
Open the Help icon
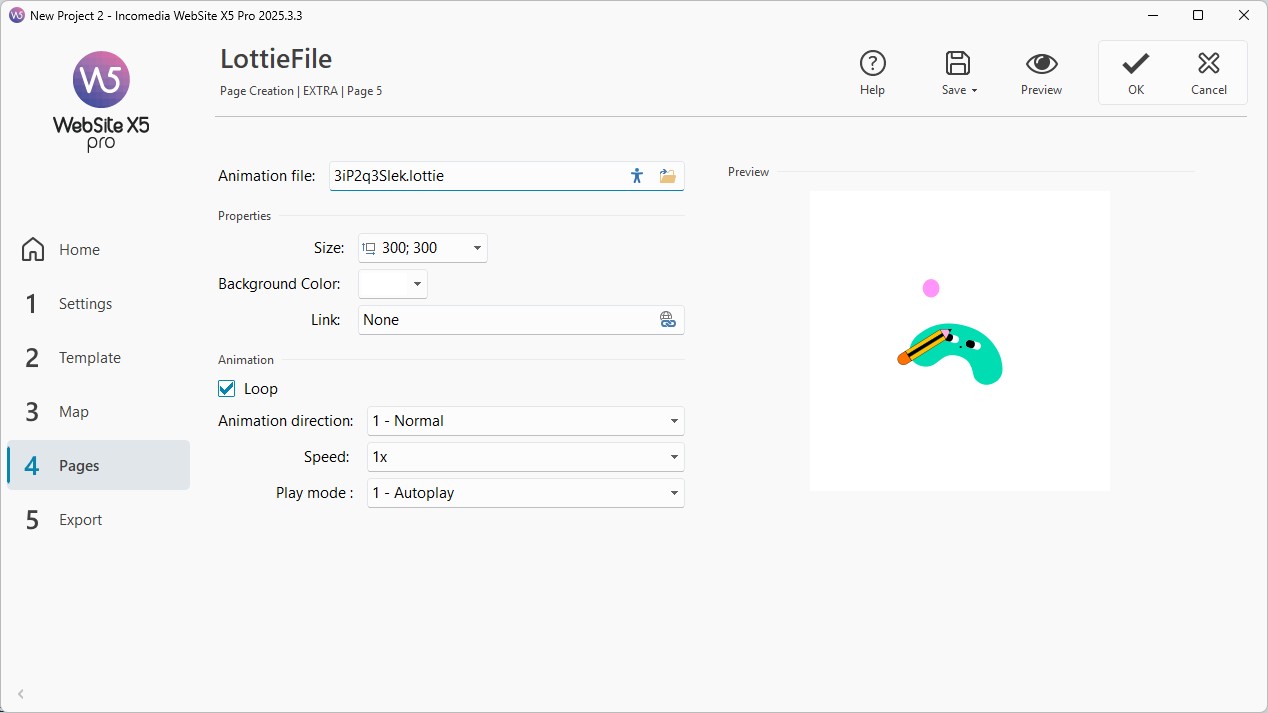872,64
